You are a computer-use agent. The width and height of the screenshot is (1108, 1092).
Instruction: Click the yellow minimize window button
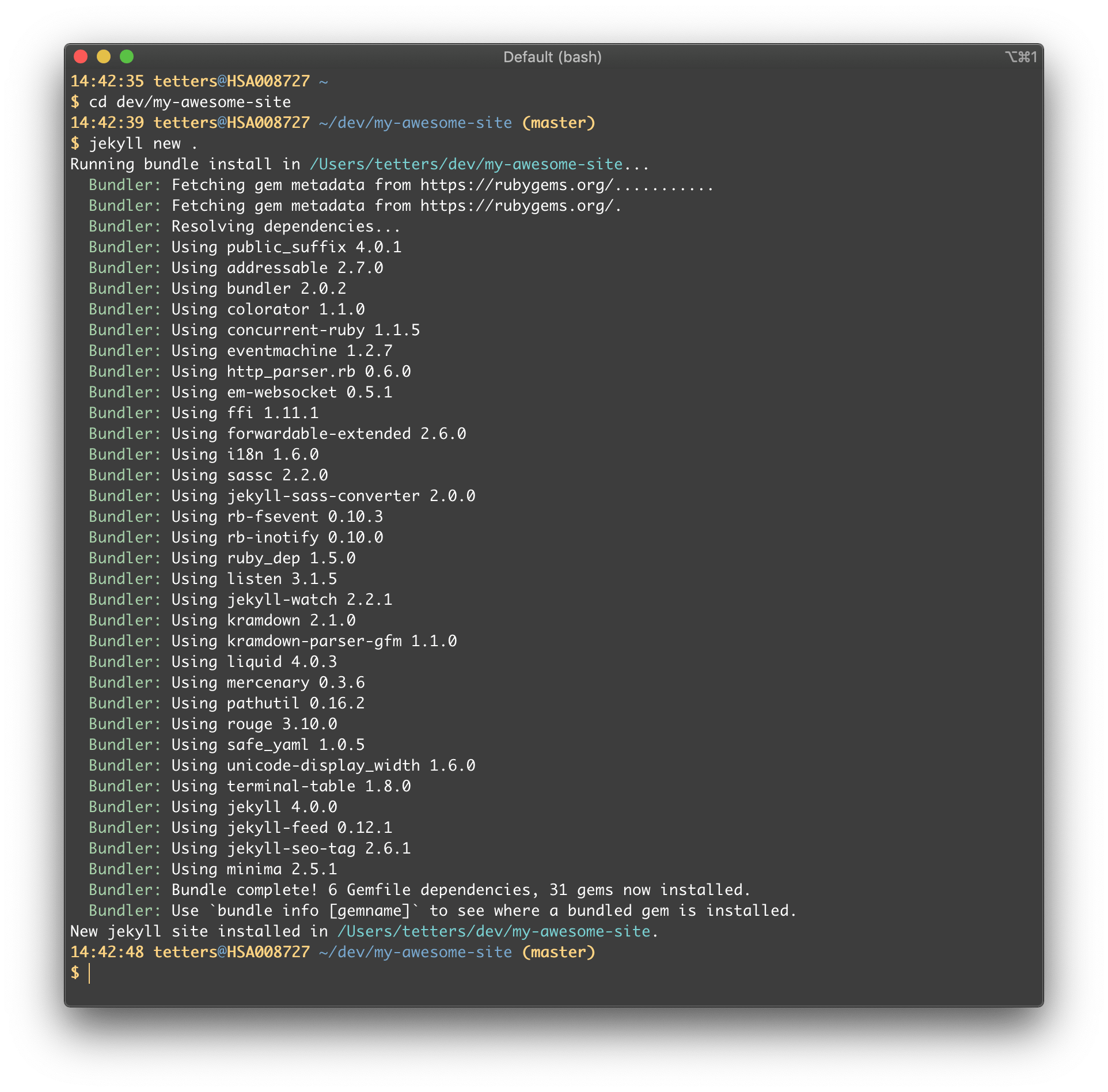coord(104,56)
